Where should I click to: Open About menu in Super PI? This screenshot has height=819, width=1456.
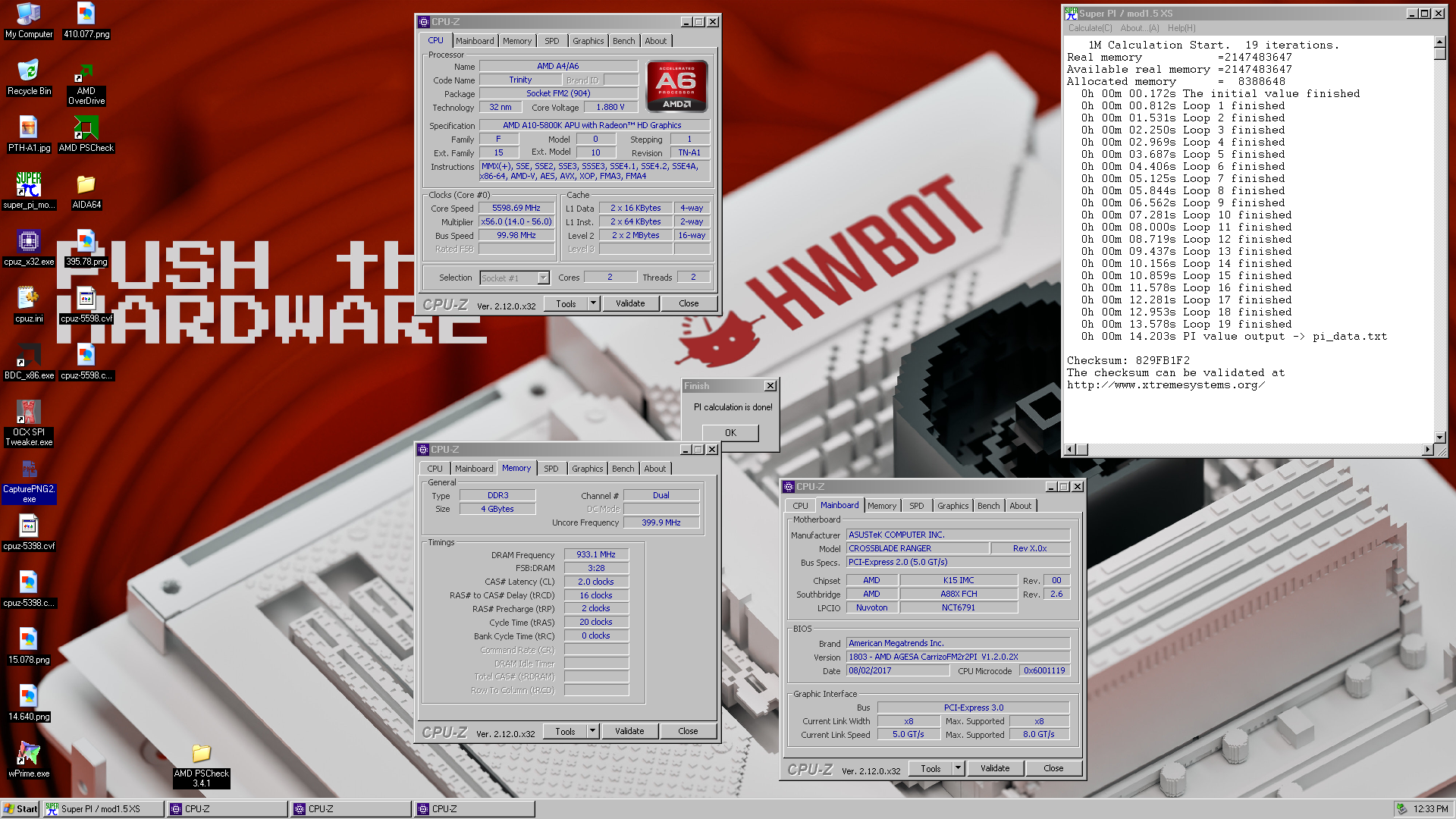pyautogui.click(x=1140, y=28)
